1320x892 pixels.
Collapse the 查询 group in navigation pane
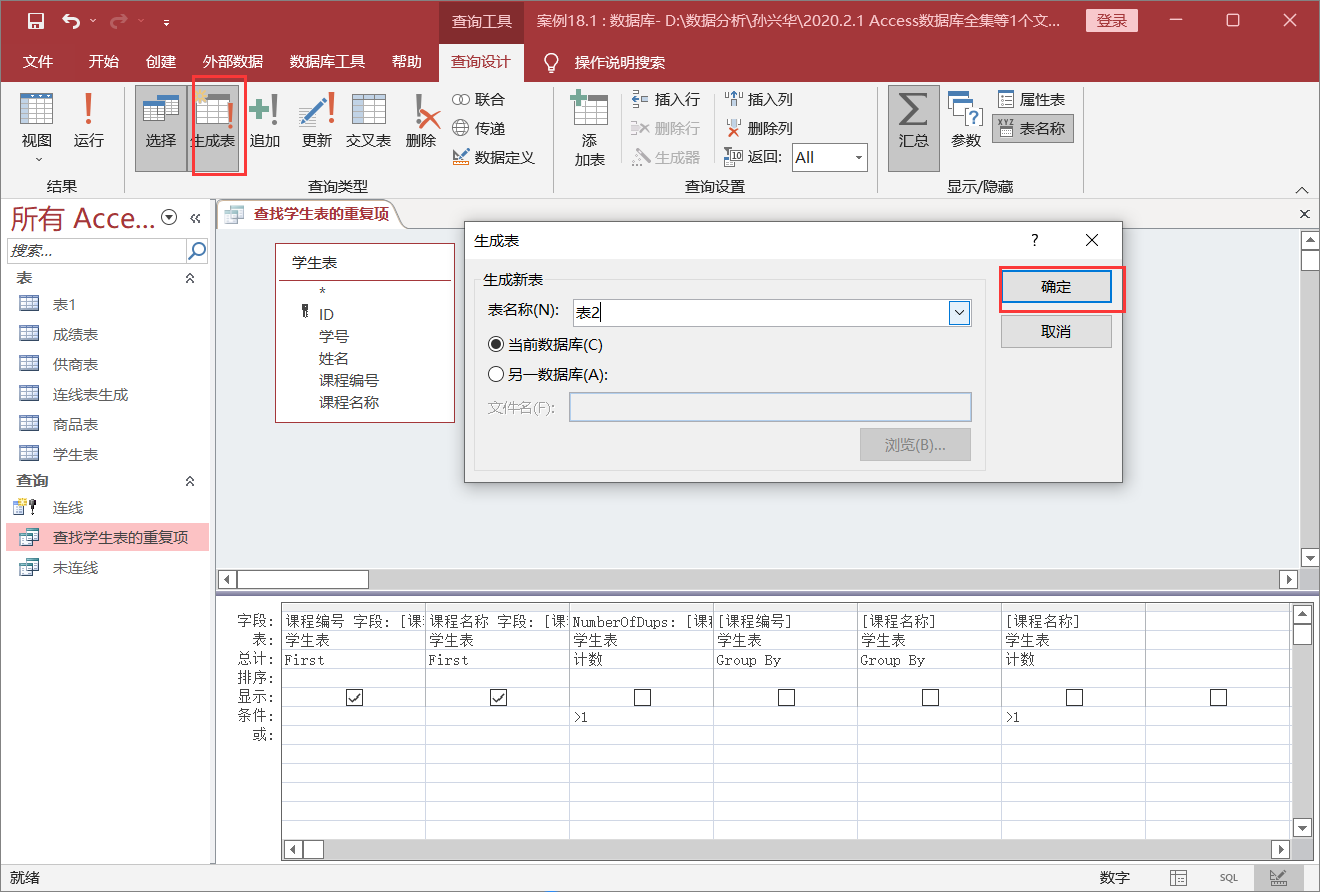(x=190, y=481)
